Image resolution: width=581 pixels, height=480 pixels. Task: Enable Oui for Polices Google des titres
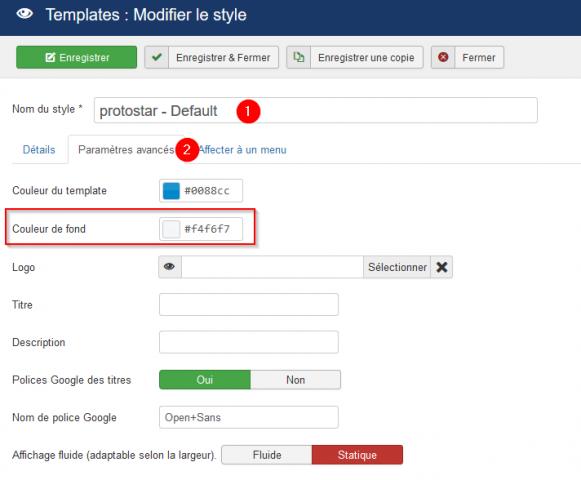(x=205, y=380)
